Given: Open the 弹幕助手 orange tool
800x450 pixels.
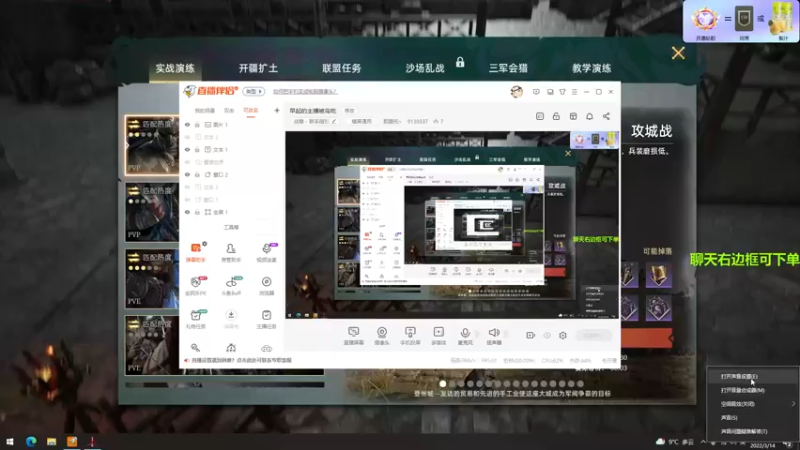Looking at the screenshot, I should pyautogui.click(x=195, y=252).
